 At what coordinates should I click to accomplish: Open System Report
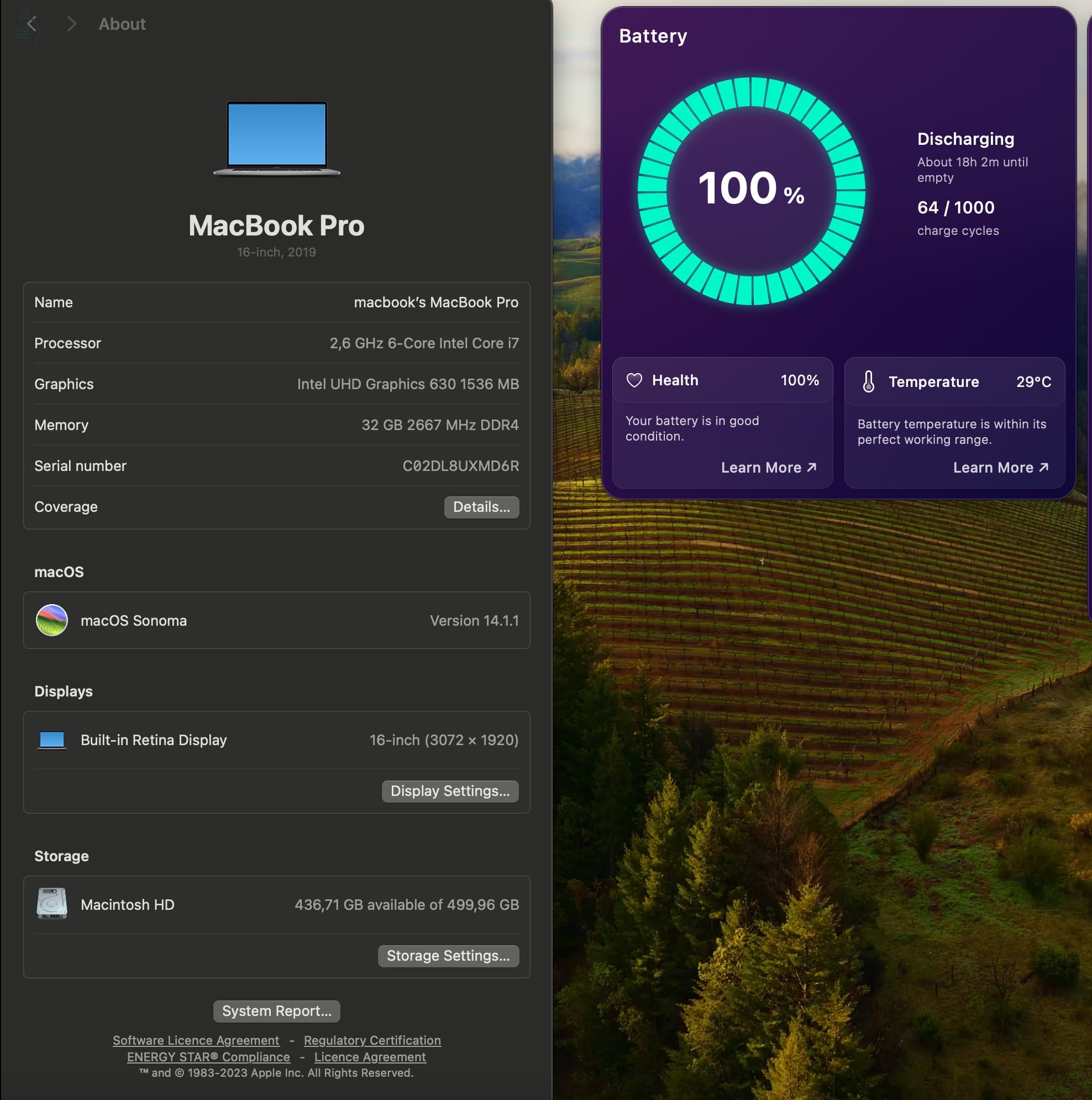tap(277, 1010)
